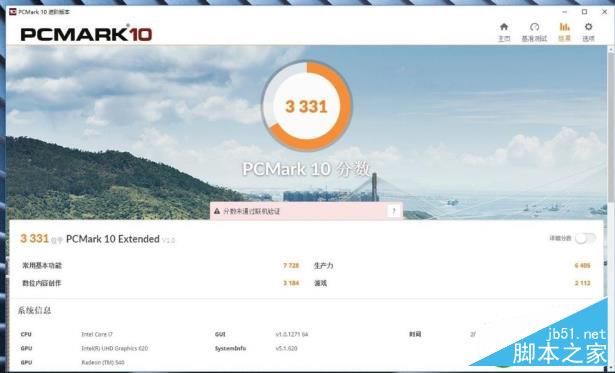Click the SystemInfo label

230,348
